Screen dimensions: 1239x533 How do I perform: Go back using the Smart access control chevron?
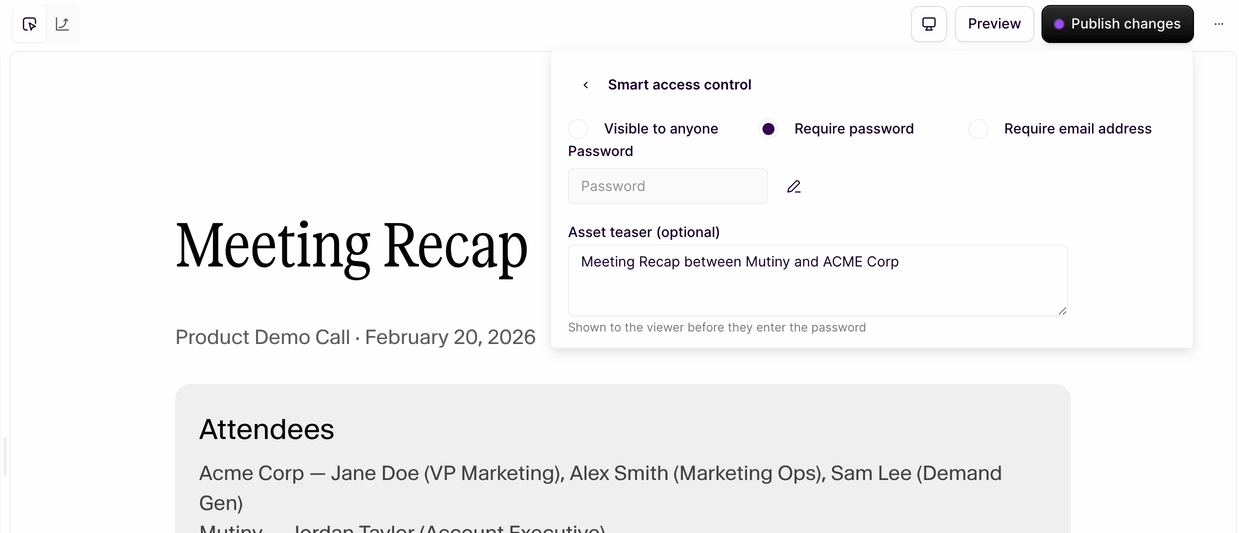coord(586,85)
